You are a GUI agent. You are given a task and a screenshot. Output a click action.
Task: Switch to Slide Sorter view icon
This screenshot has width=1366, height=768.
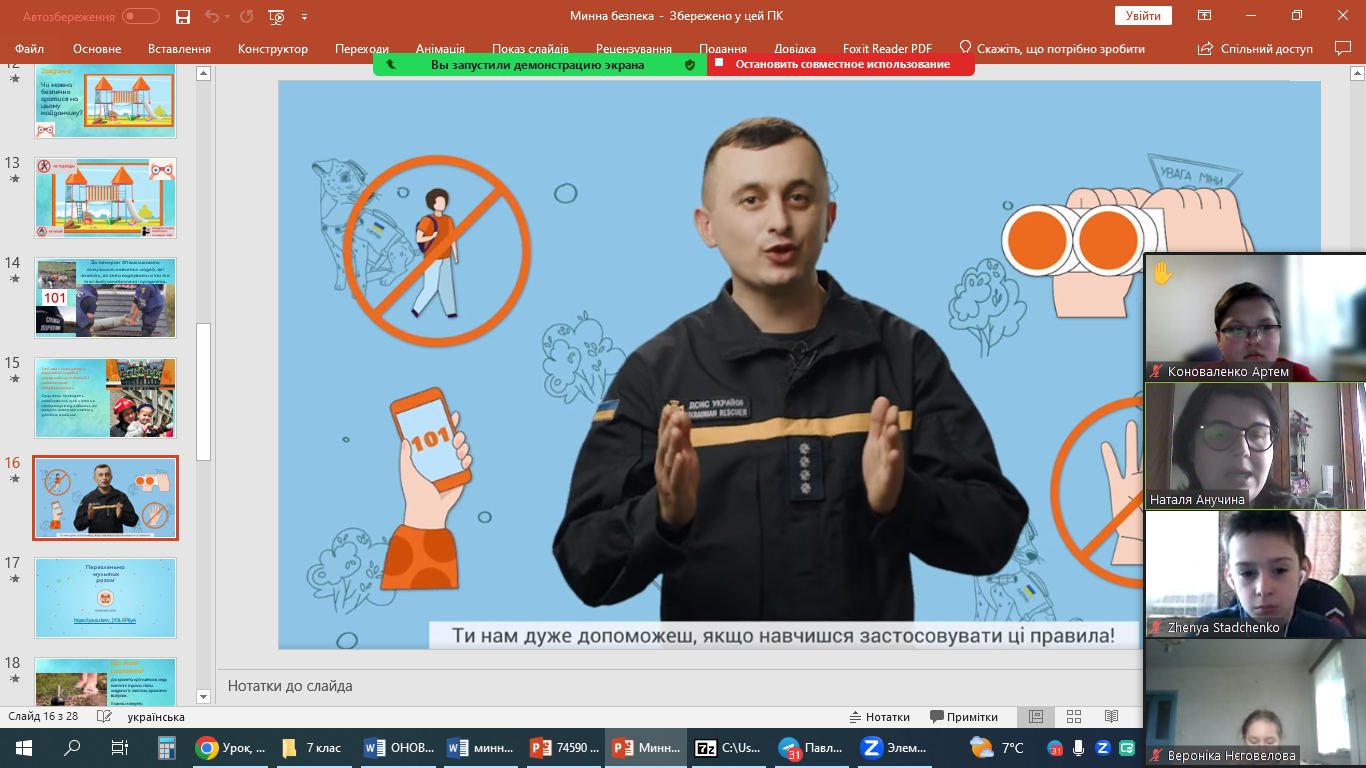1073,717
